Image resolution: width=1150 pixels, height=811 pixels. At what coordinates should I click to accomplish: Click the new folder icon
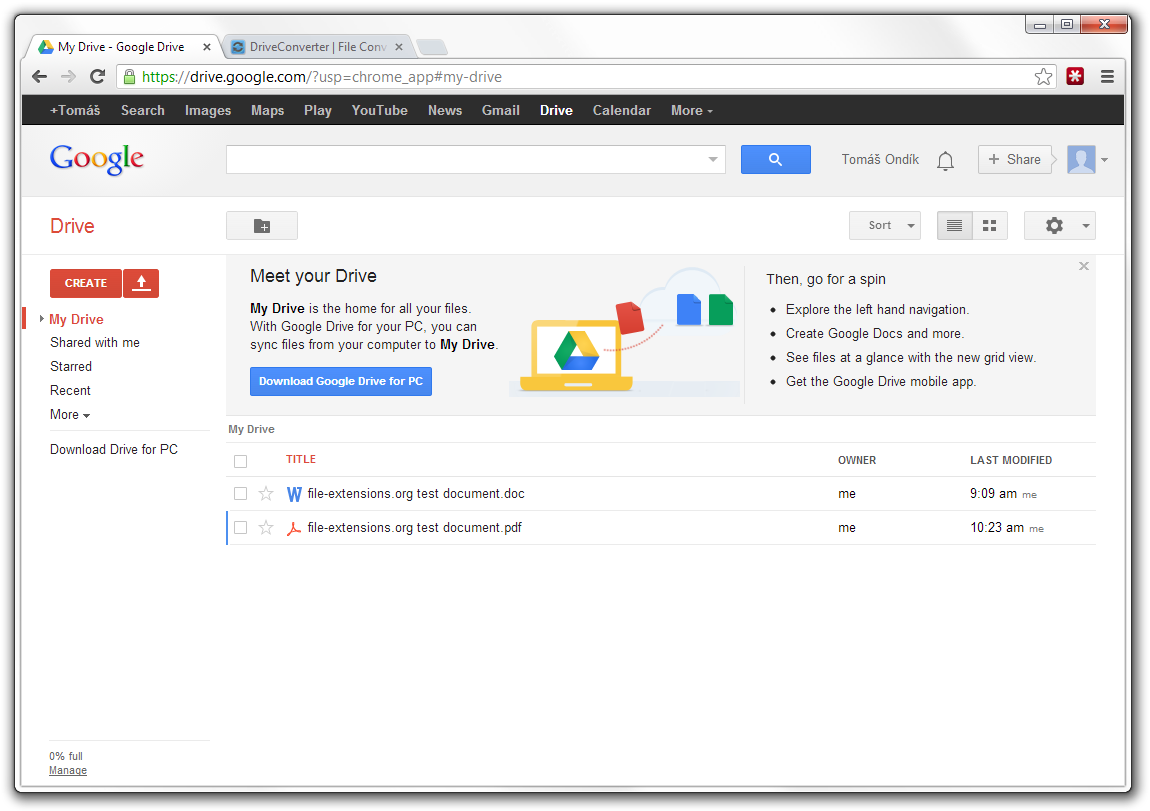[x=261, y=225]
